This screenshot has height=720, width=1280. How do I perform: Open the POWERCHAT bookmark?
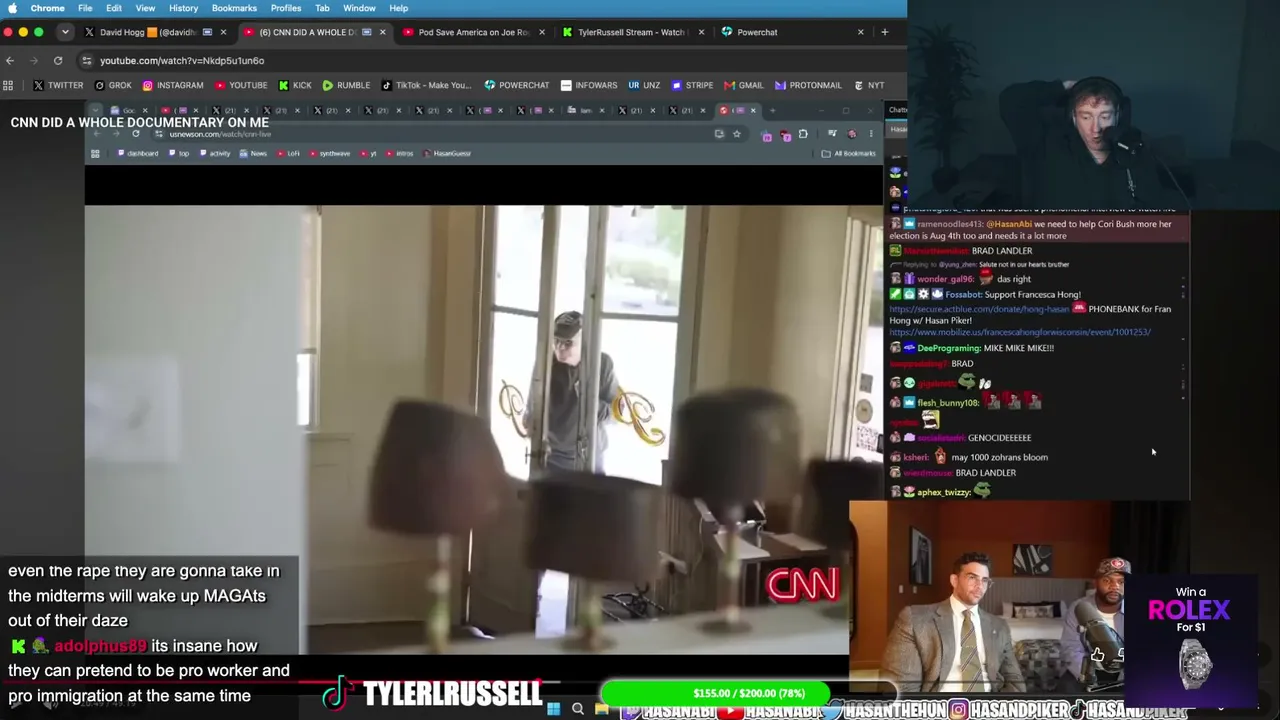click(x=517, y=85)
